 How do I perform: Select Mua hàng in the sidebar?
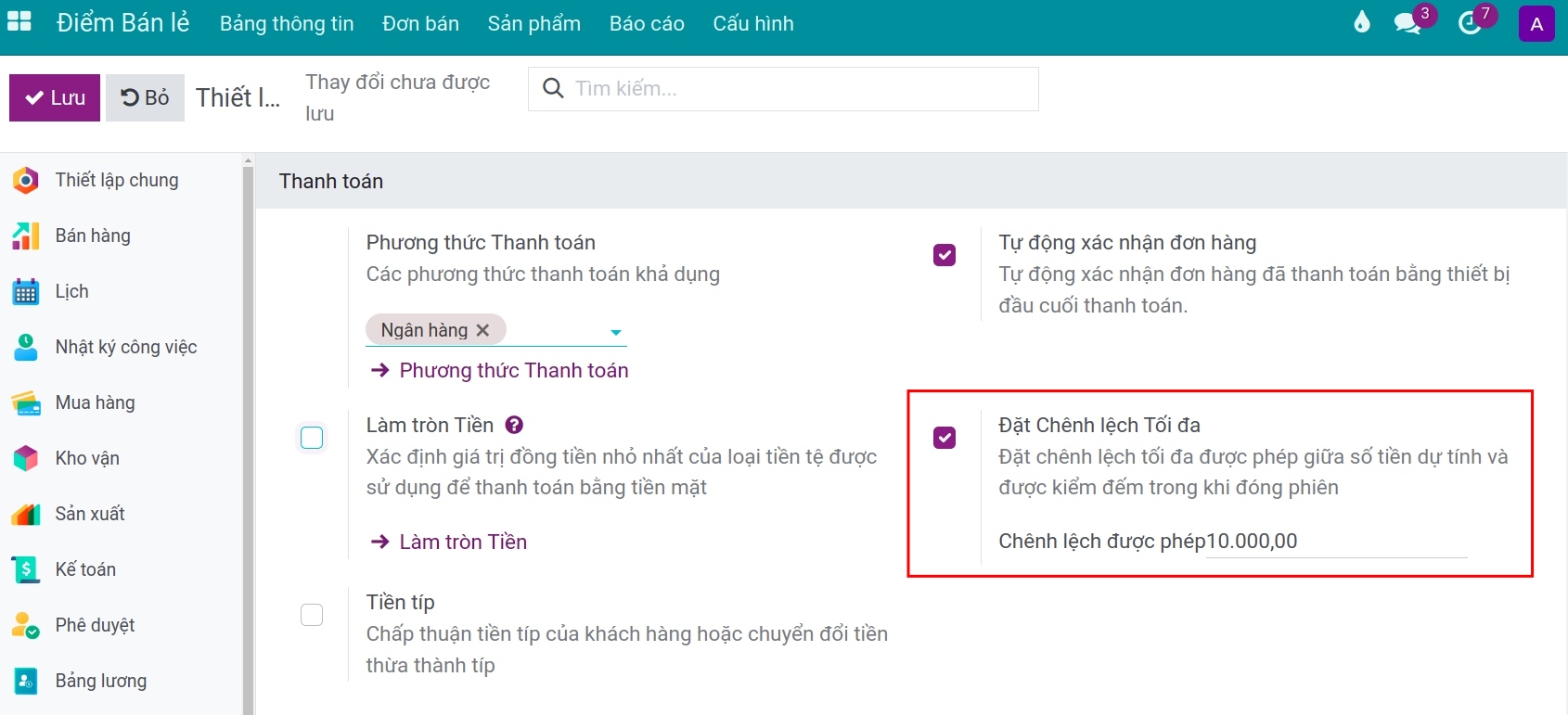click(x=95, y=402)
